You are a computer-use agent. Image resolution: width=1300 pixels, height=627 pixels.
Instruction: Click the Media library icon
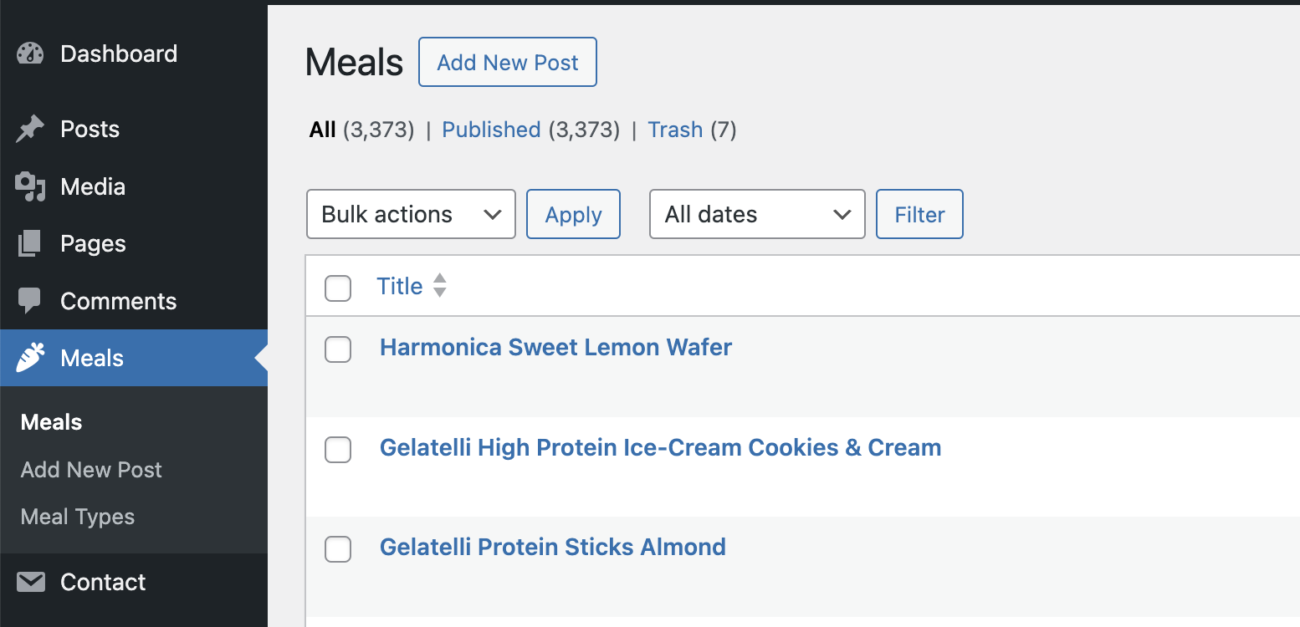[x=30, y=187]
